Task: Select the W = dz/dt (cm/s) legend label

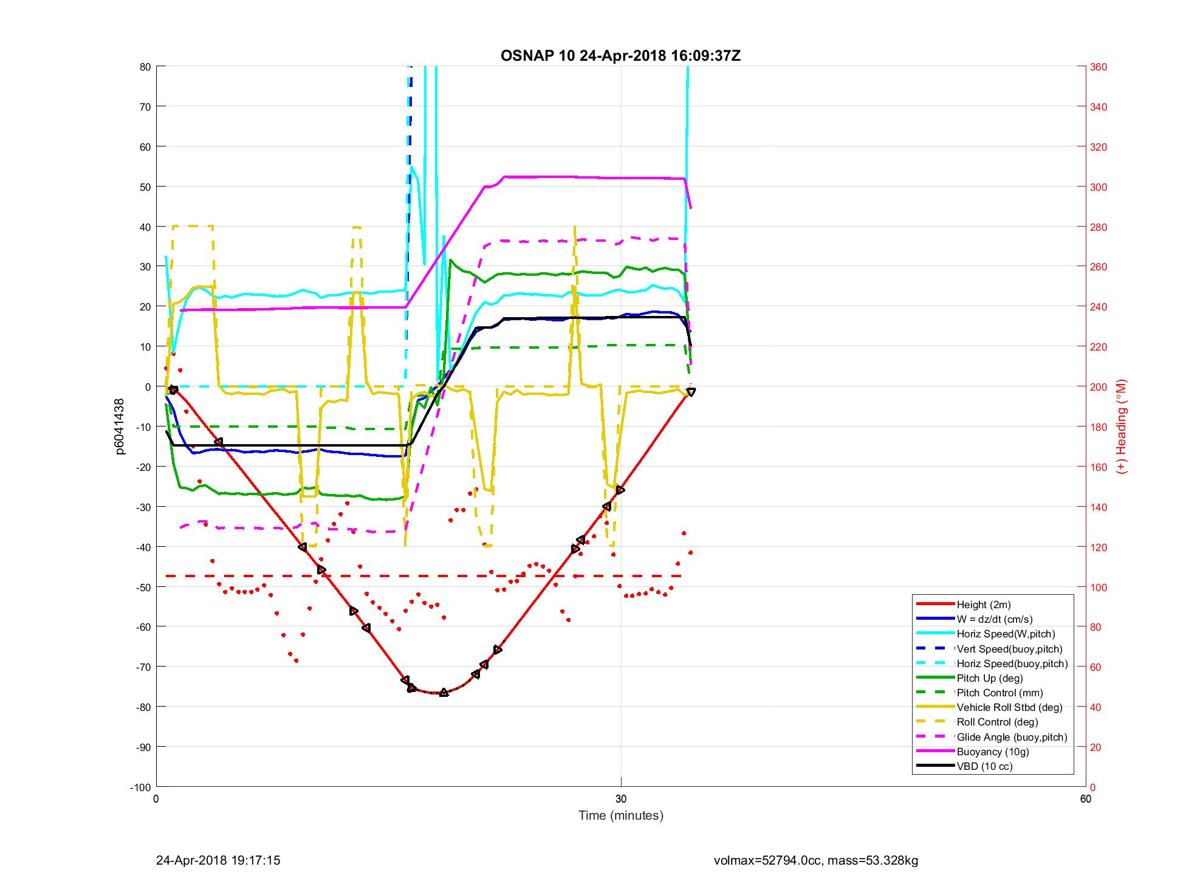Action: (x=997, y=619)
